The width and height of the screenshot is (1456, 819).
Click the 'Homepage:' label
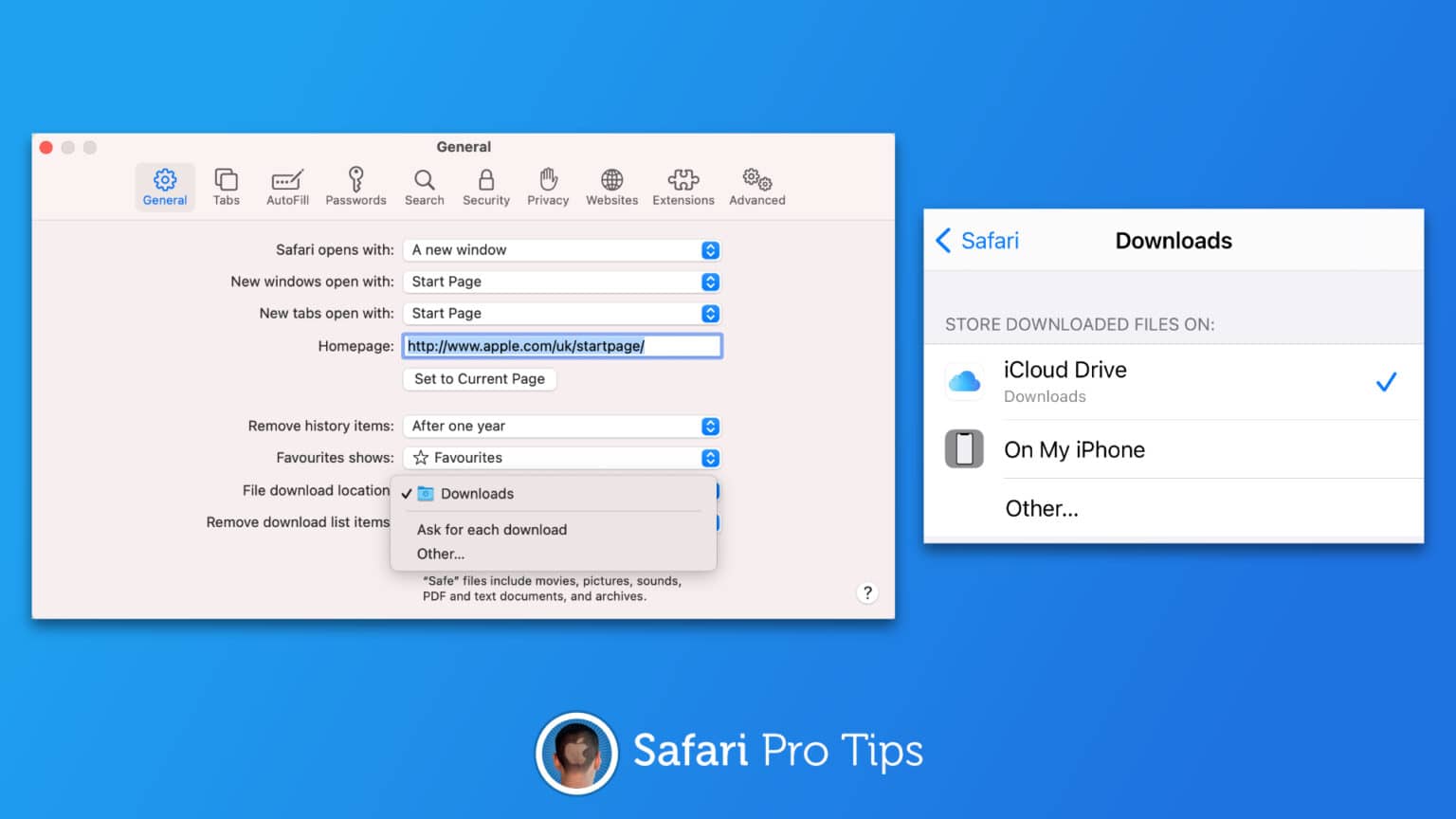[356, 346]
